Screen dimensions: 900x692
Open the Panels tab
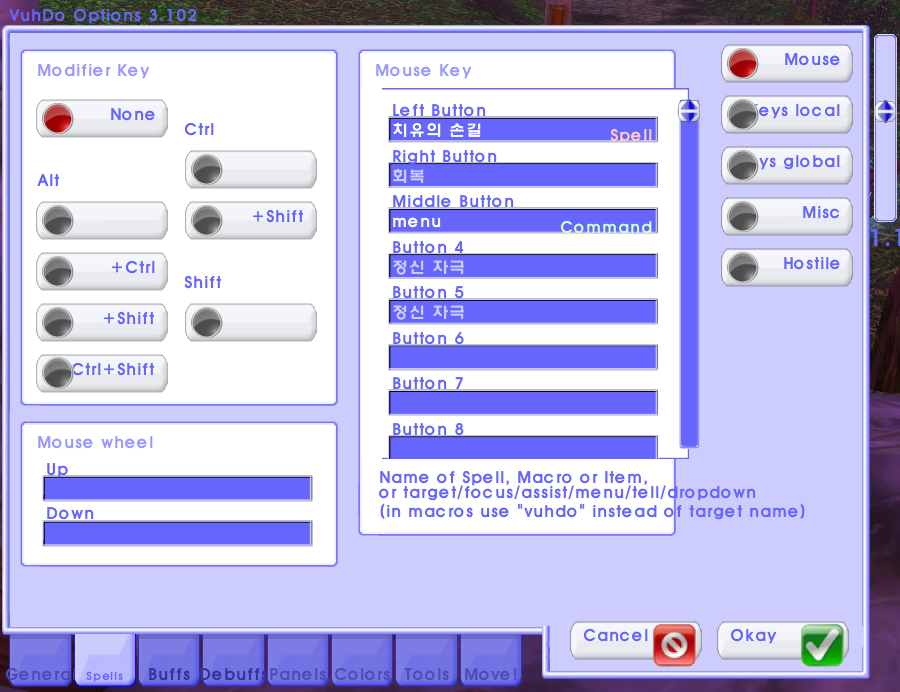pos(298,660)
